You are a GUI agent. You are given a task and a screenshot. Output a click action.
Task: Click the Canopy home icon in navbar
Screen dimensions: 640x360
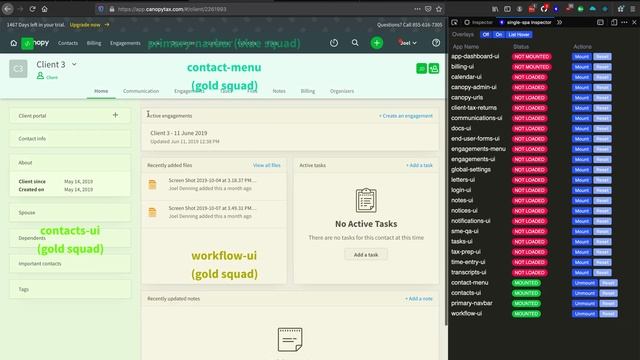(x=13, y=43)
